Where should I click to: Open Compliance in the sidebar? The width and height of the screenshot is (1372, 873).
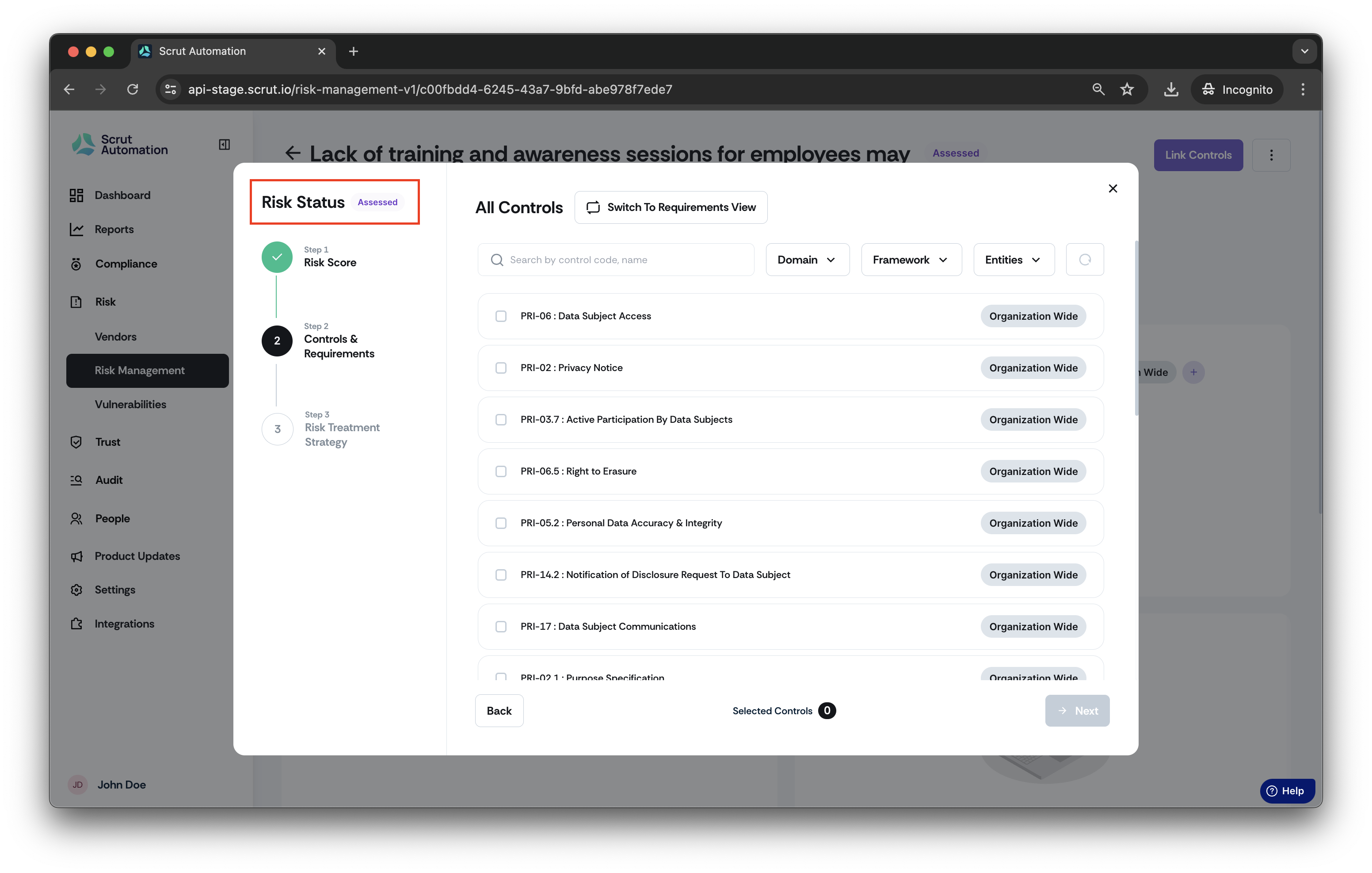point(126,264)
